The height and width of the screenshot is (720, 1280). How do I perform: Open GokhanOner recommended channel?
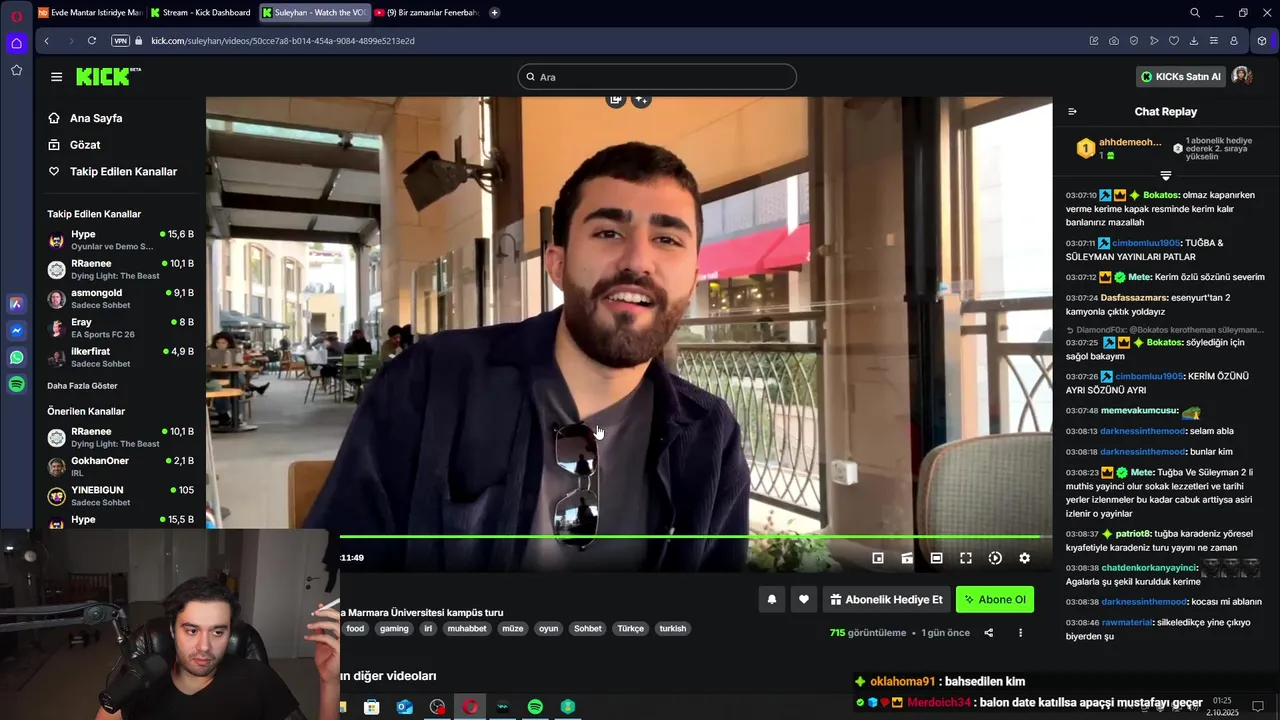(x=121, y=467)
